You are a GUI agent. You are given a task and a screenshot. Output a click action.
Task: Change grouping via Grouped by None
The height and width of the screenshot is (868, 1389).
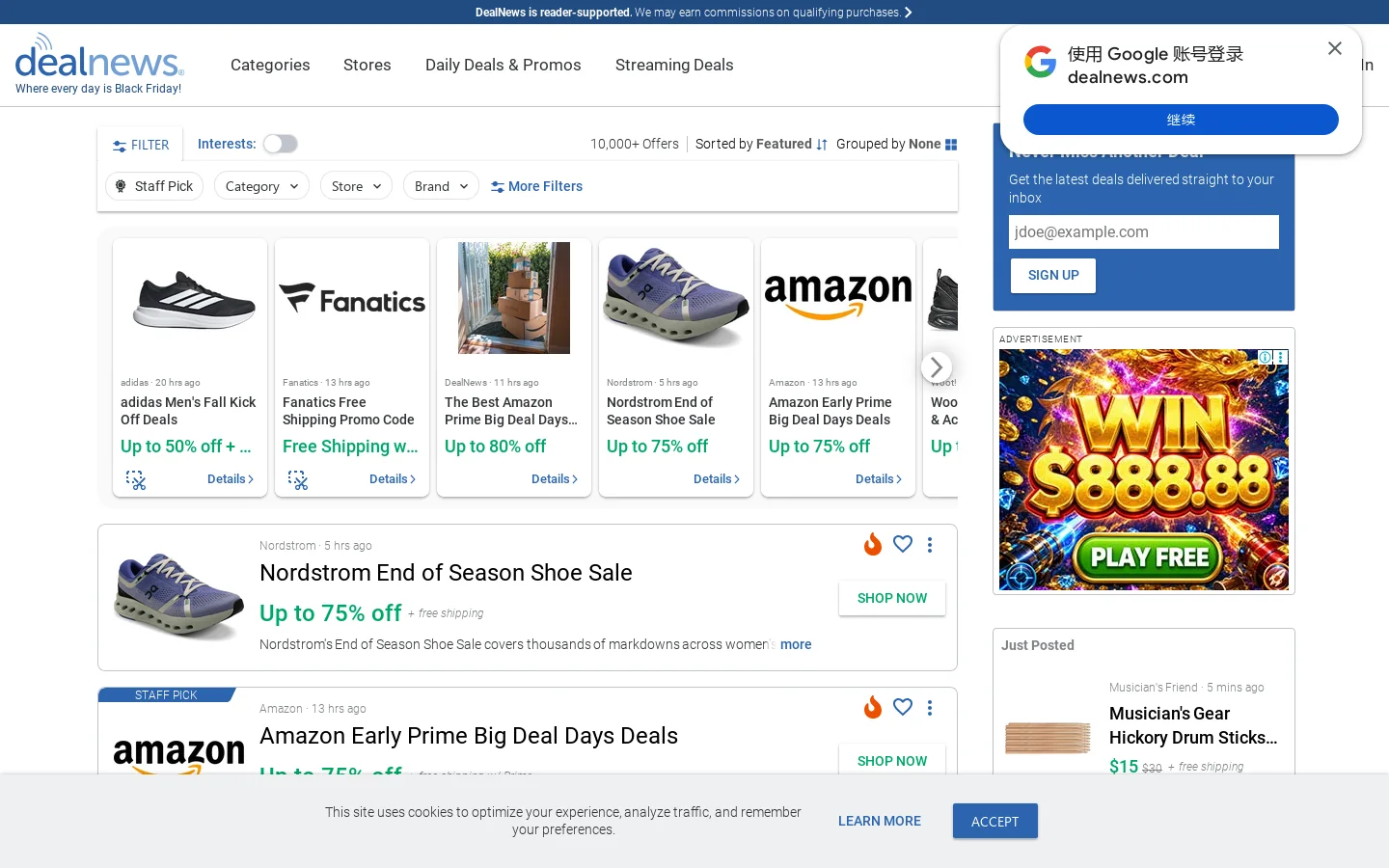896,144
